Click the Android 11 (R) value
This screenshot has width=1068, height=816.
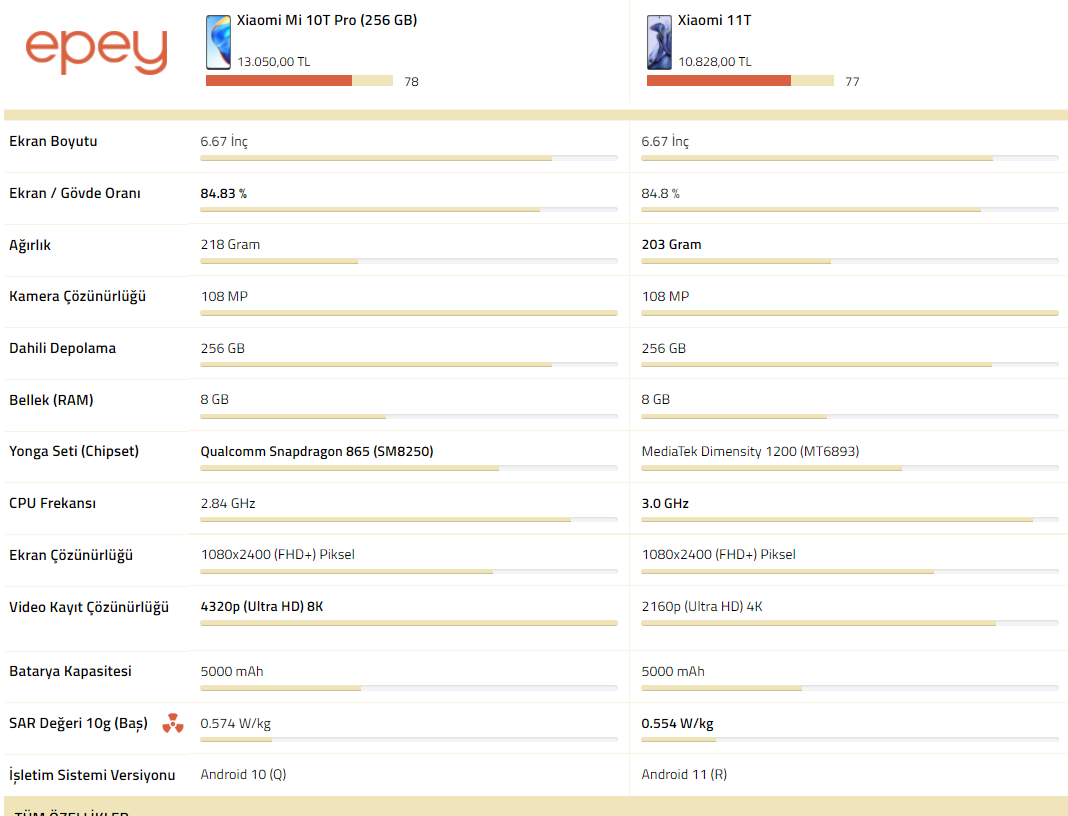point(684,774)
